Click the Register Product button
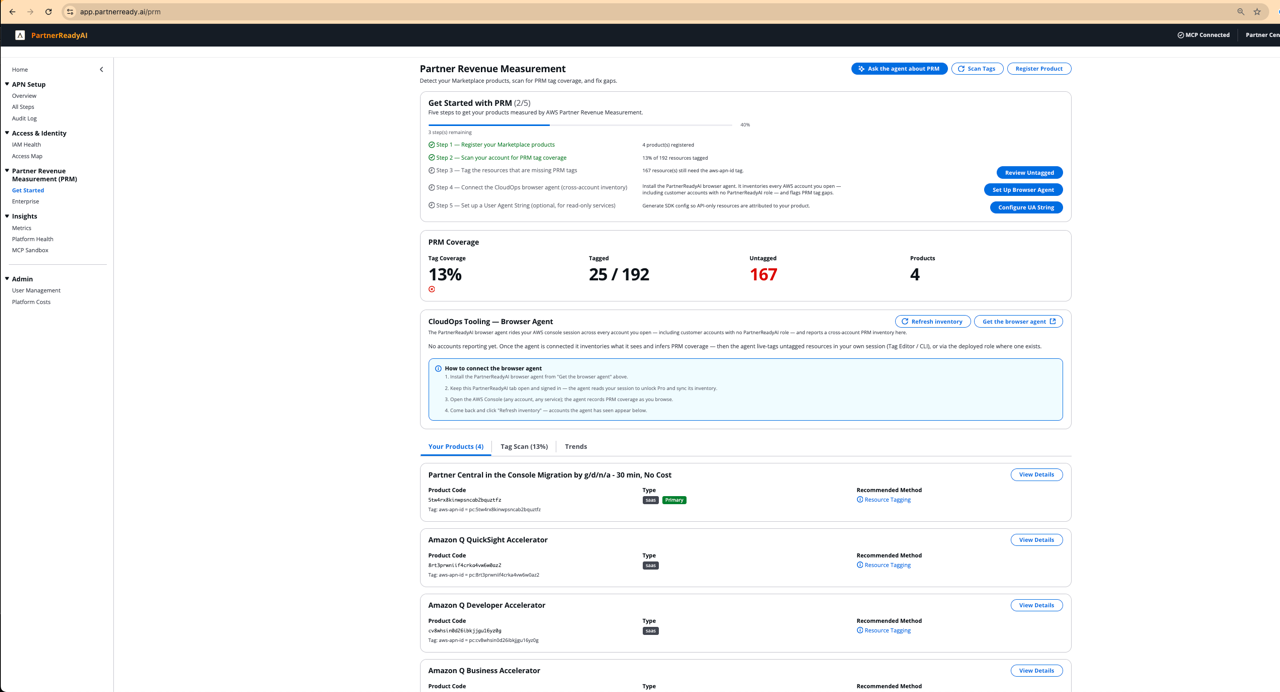 click(x=1039, y=69)
